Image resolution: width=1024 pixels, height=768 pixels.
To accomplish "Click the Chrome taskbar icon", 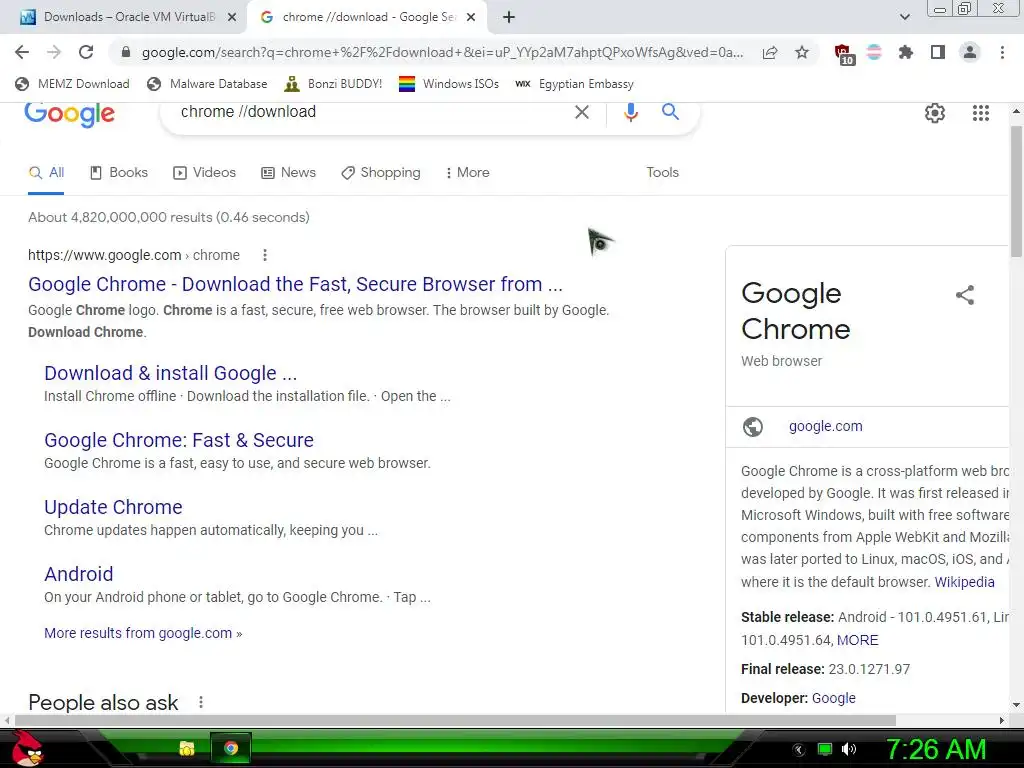I will [231, 748].
